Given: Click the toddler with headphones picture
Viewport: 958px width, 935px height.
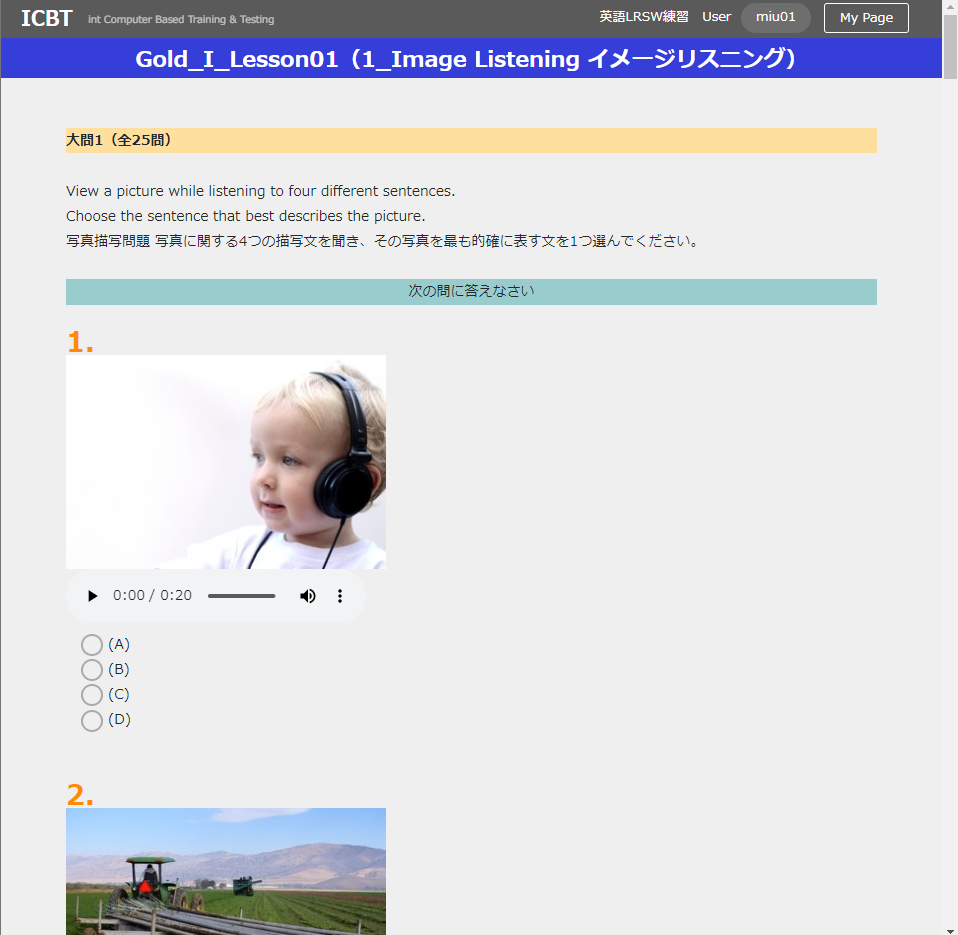Looking at the screenshot, I should pyautogui.click(x=226, y=462).
